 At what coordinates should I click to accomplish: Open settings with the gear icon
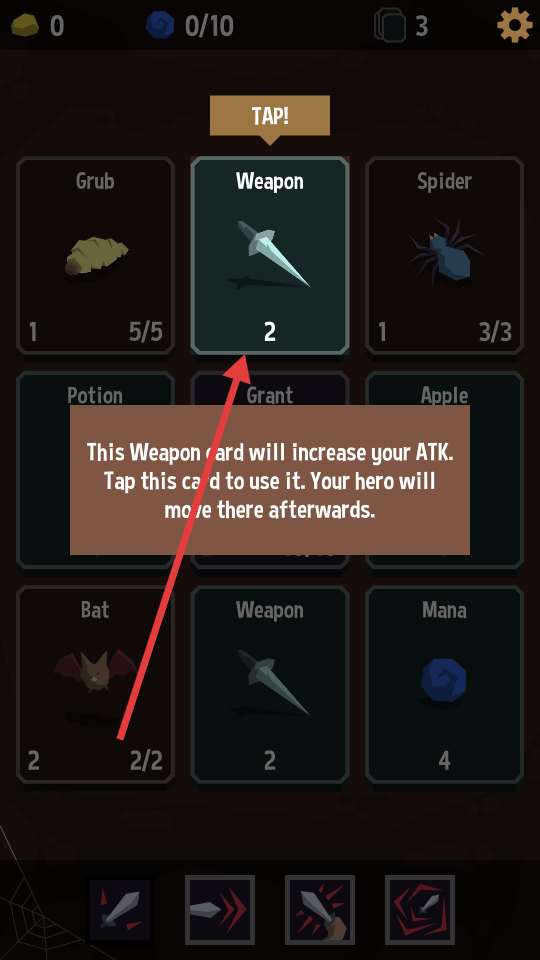514,25
